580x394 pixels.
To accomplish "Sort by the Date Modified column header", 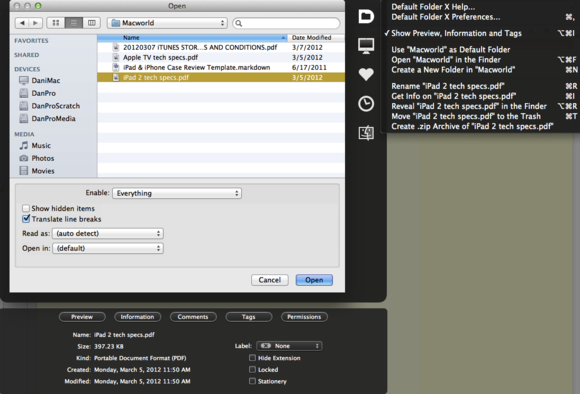I will [316, 38].
